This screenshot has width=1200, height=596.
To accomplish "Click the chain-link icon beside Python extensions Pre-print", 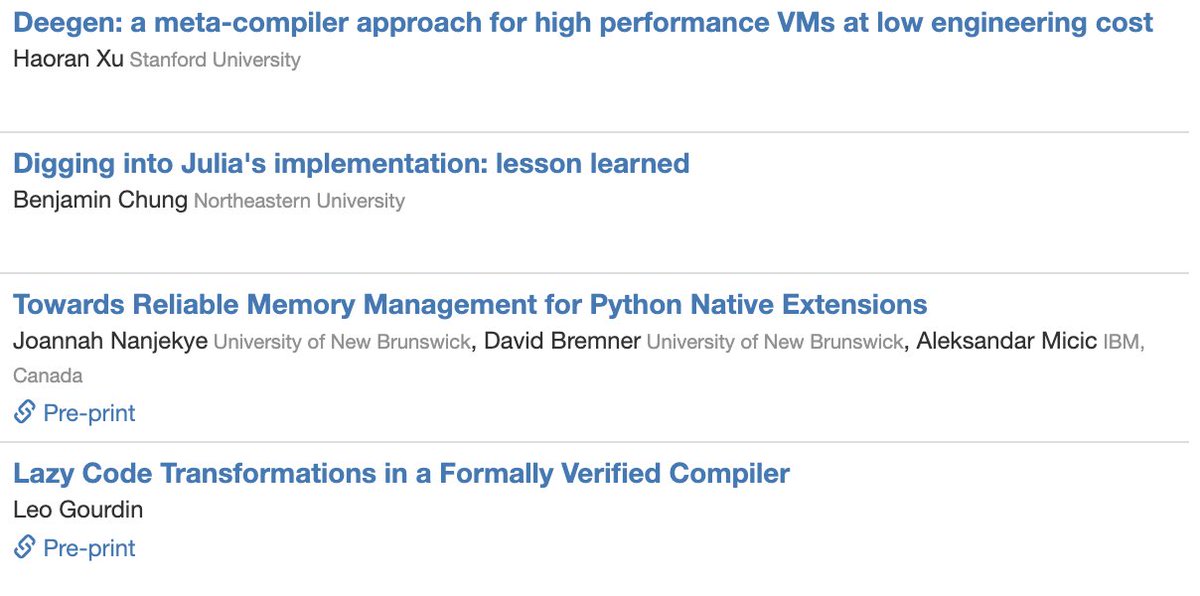I will click(25, 412).
